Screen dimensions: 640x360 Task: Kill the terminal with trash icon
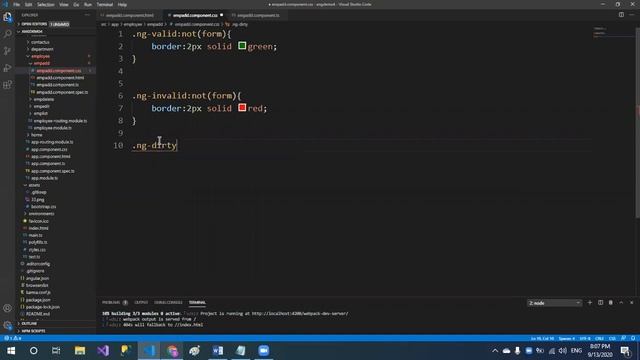click(x=611, y=302)
